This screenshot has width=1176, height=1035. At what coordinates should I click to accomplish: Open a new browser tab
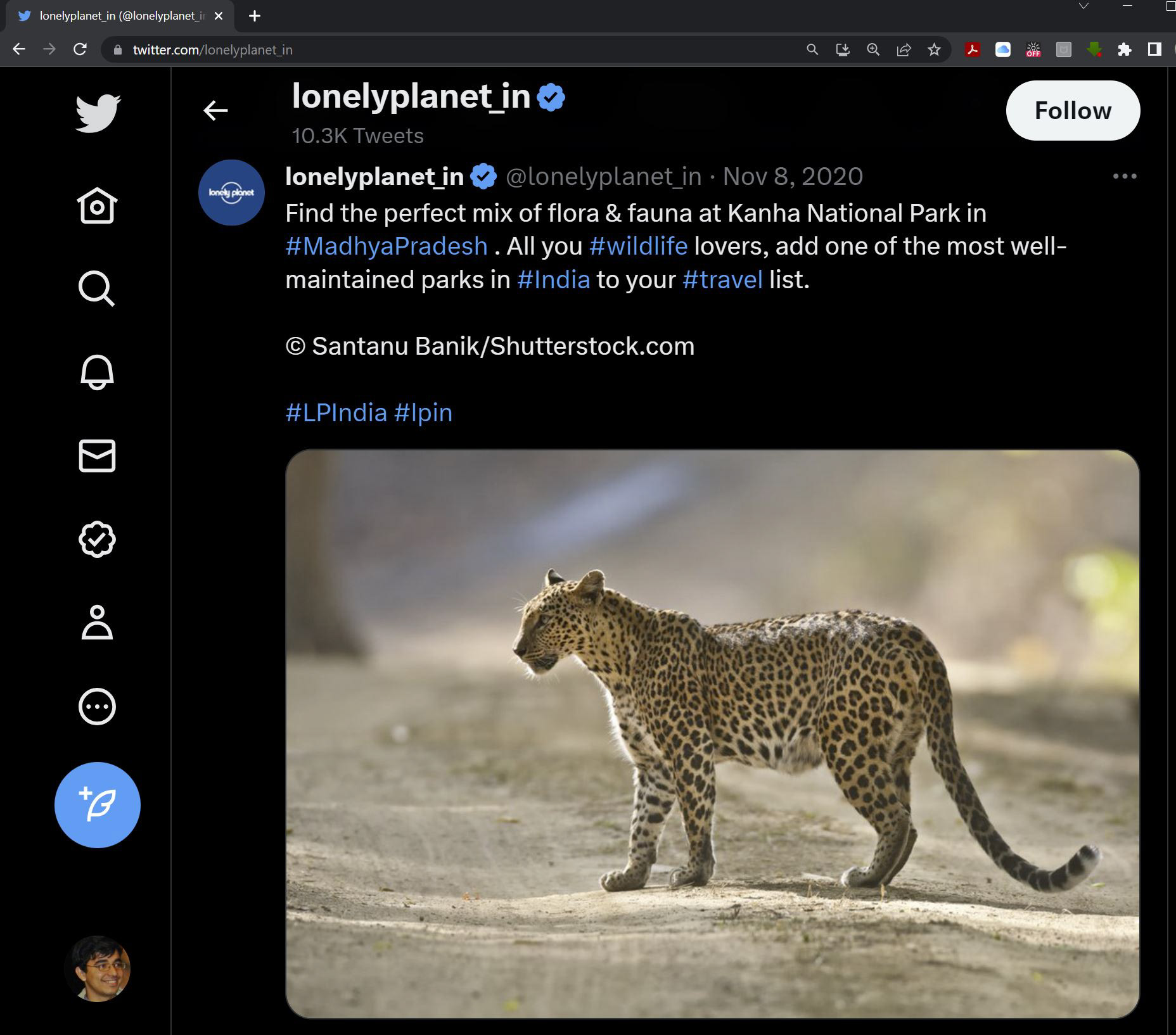(255, 16)
